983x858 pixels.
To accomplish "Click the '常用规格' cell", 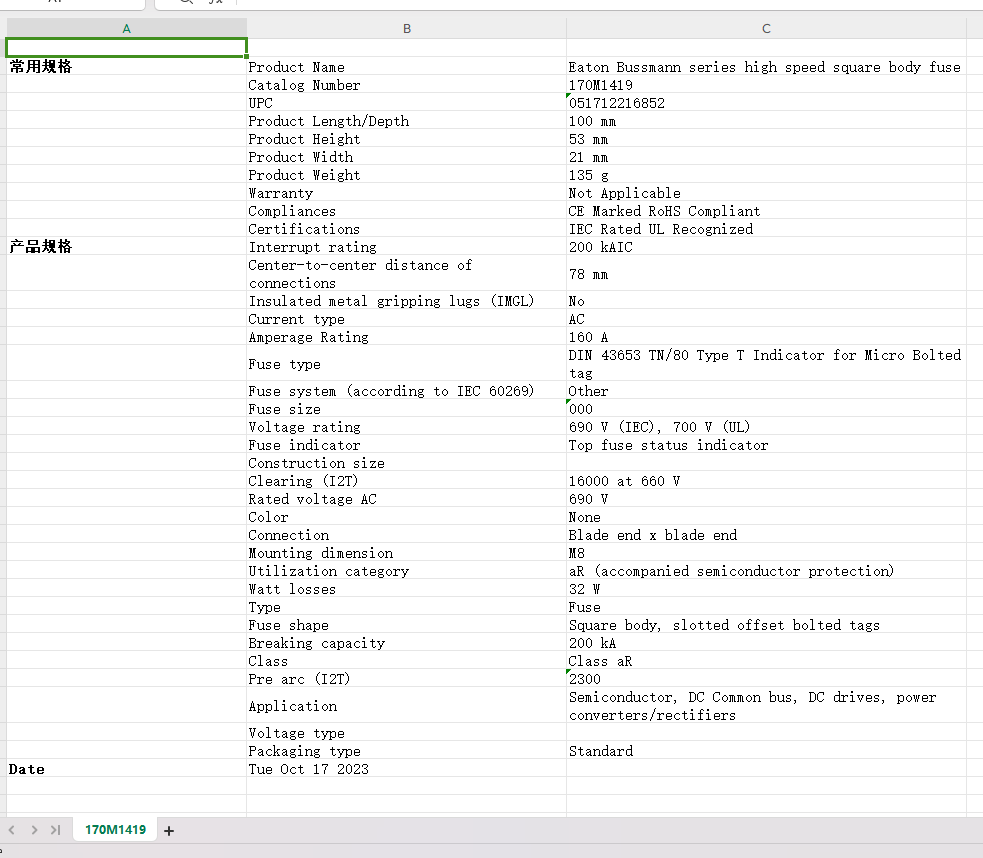I will pyautogui.click(x=127, y=66).
